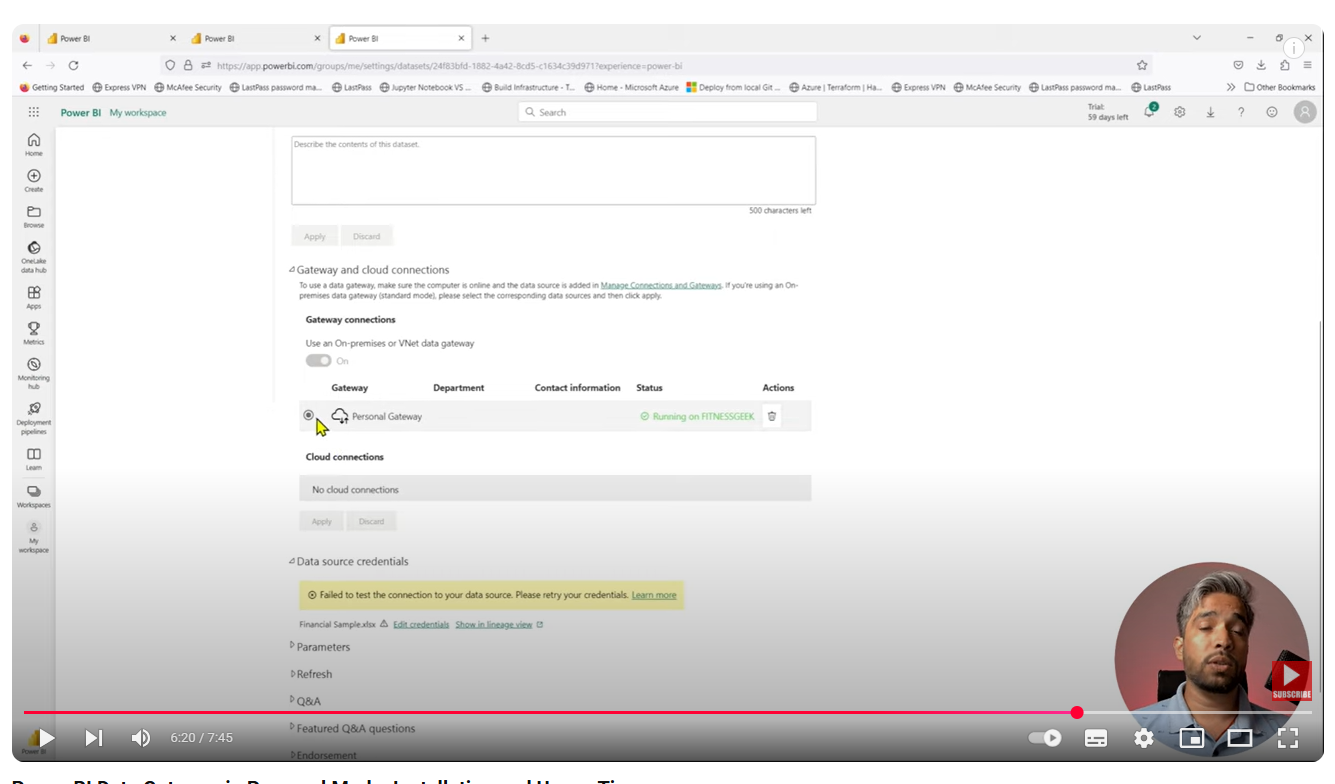Play the video
Viewport: 1335px width, 784px height.
45,738
